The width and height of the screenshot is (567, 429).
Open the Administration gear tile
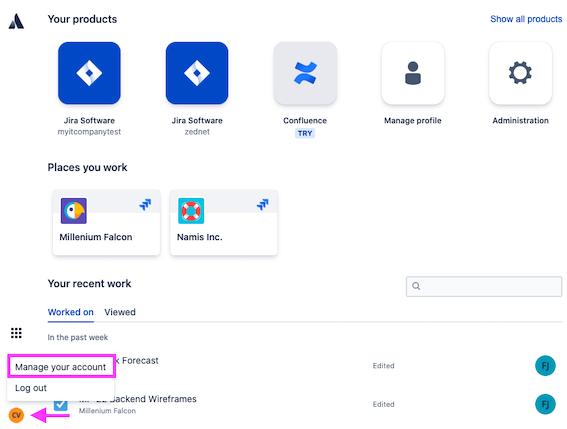point(520,73)
